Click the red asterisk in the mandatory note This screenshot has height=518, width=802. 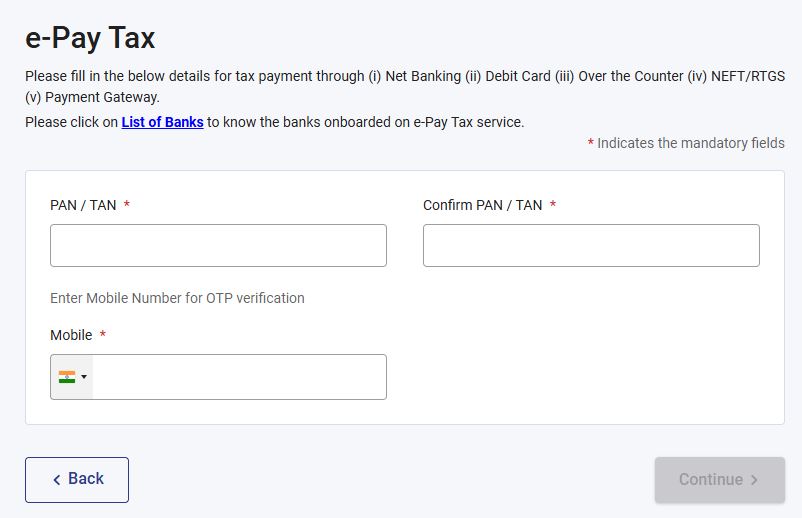pos(591,144)
